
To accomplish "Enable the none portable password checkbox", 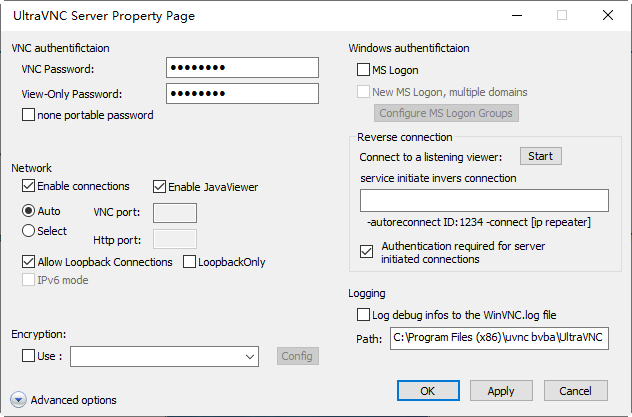I will click(x=28, y=115).
